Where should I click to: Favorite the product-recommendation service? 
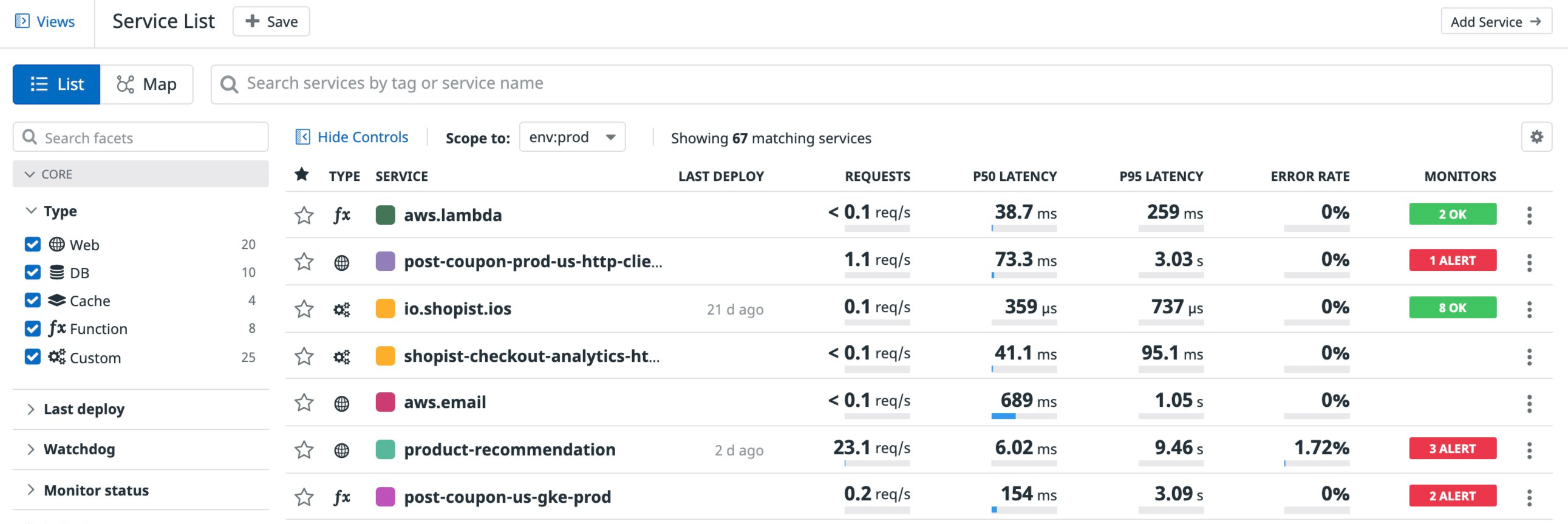pyautogui.click(x=304, y=450)
